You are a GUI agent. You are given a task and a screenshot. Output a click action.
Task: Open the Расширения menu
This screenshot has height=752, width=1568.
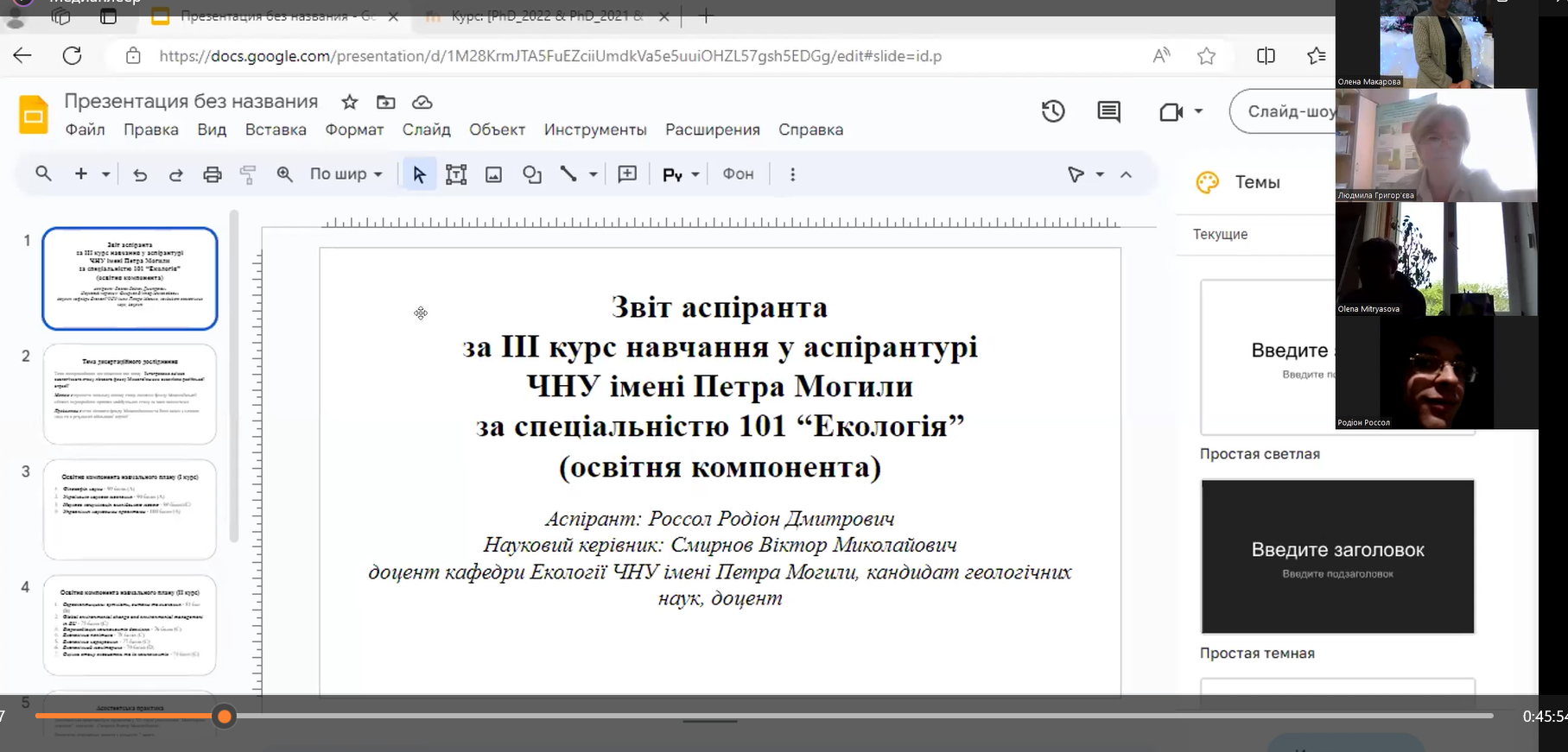coord(713,130)
